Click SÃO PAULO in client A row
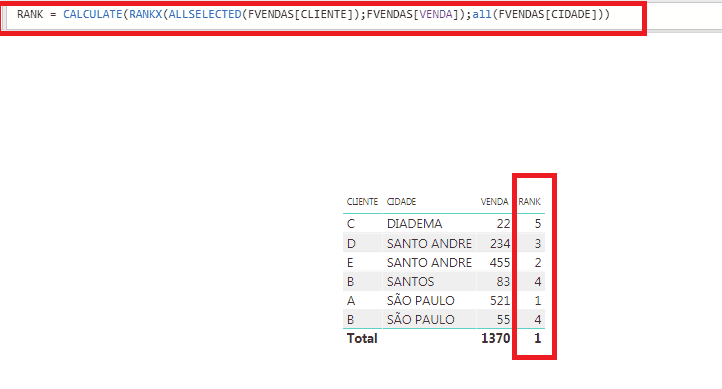Screen dimensions: 722x389 420,301
